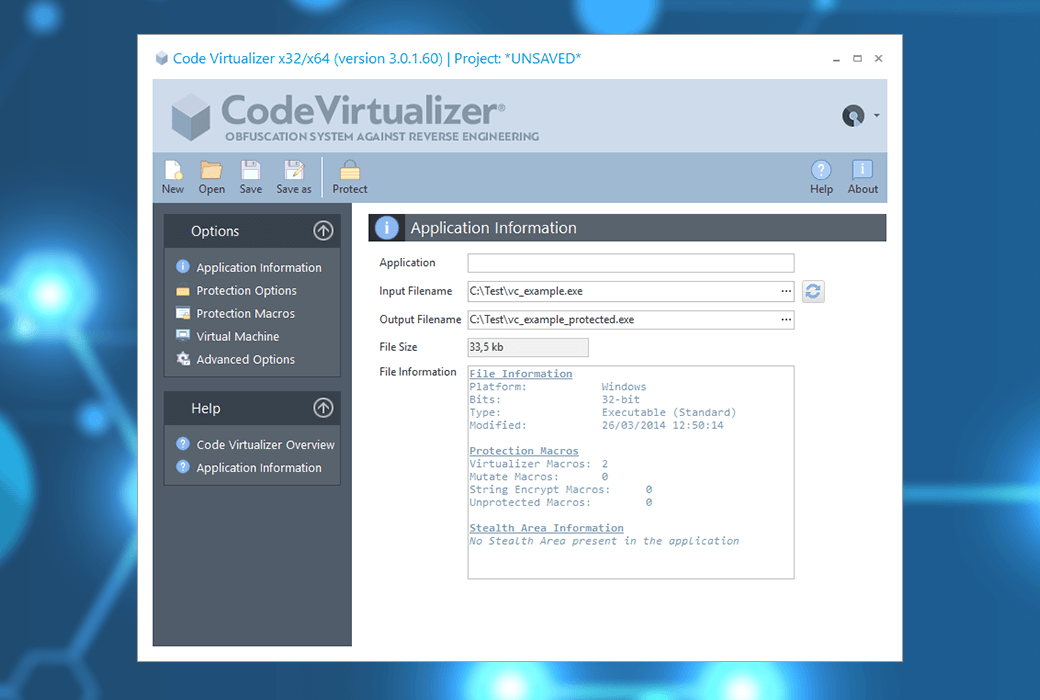Save the current project

[x=250, y=176]
